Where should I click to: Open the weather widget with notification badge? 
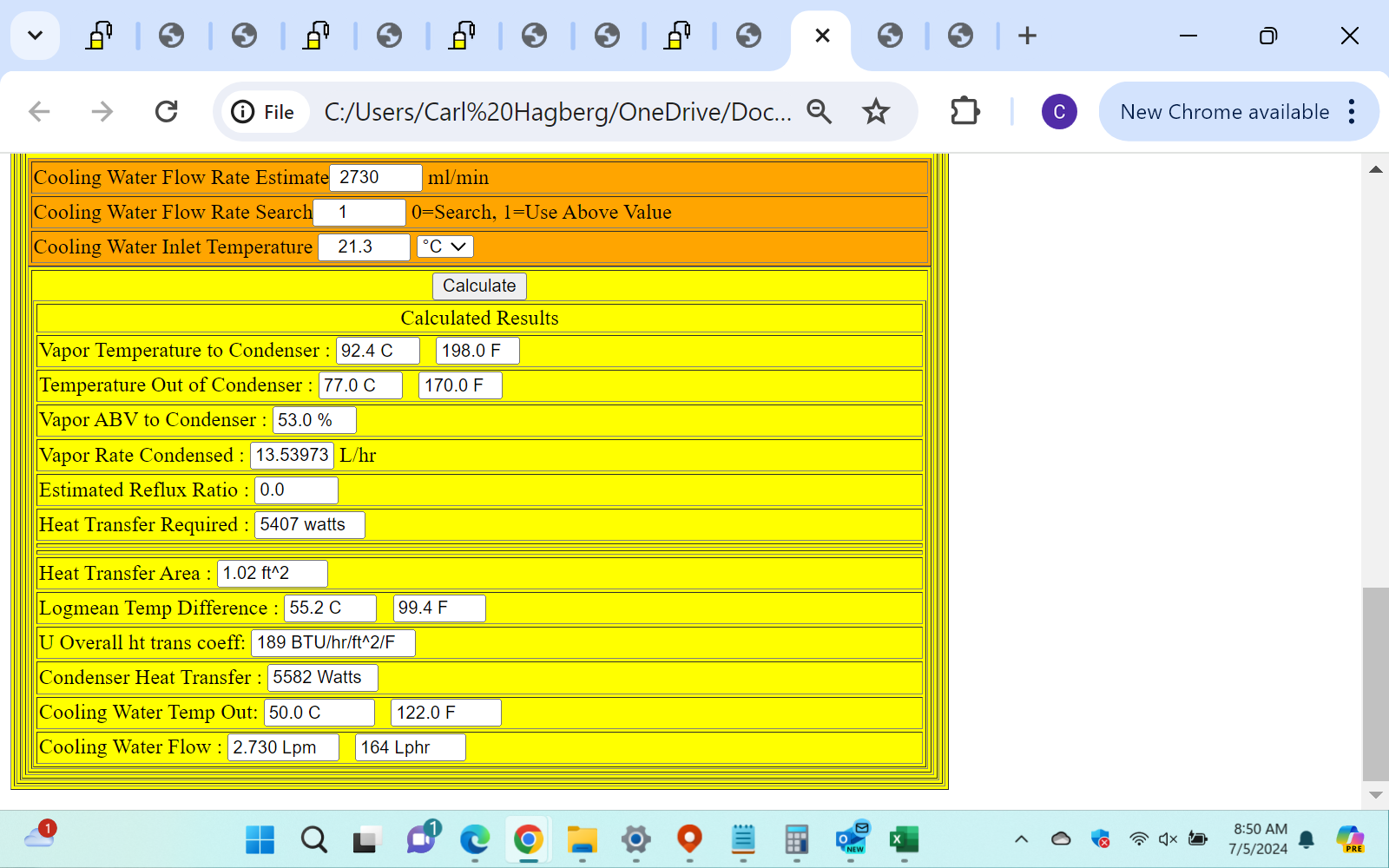click(x=40, y=835)
